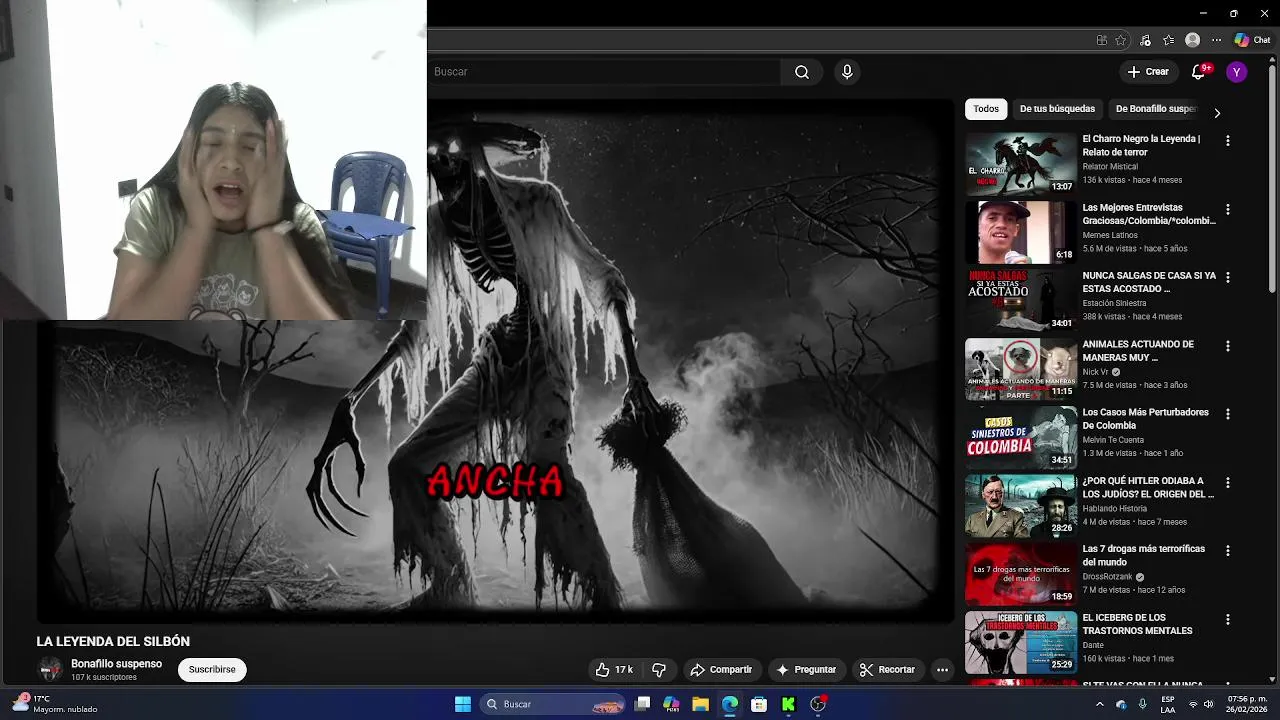
Task: Open options for Iceberg de los trastornos video
Action: click(1228, 619)
